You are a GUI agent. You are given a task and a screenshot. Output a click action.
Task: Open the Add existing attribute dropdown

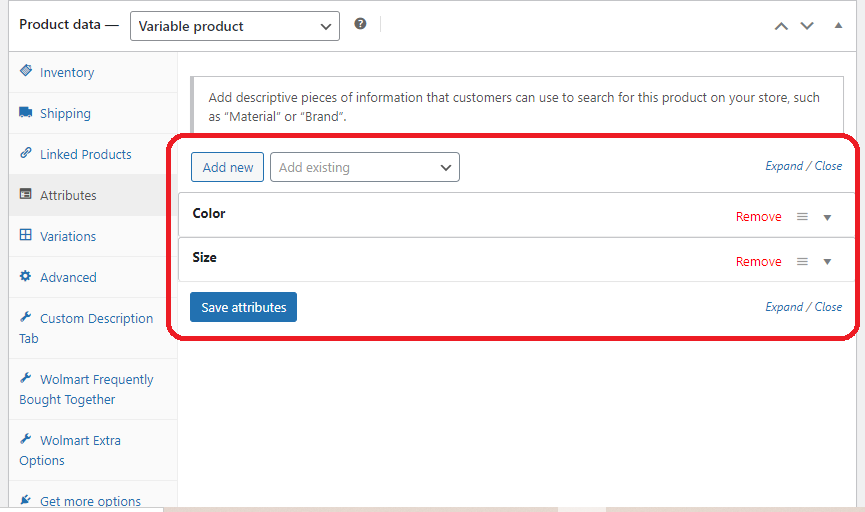(x=365, y=168)
